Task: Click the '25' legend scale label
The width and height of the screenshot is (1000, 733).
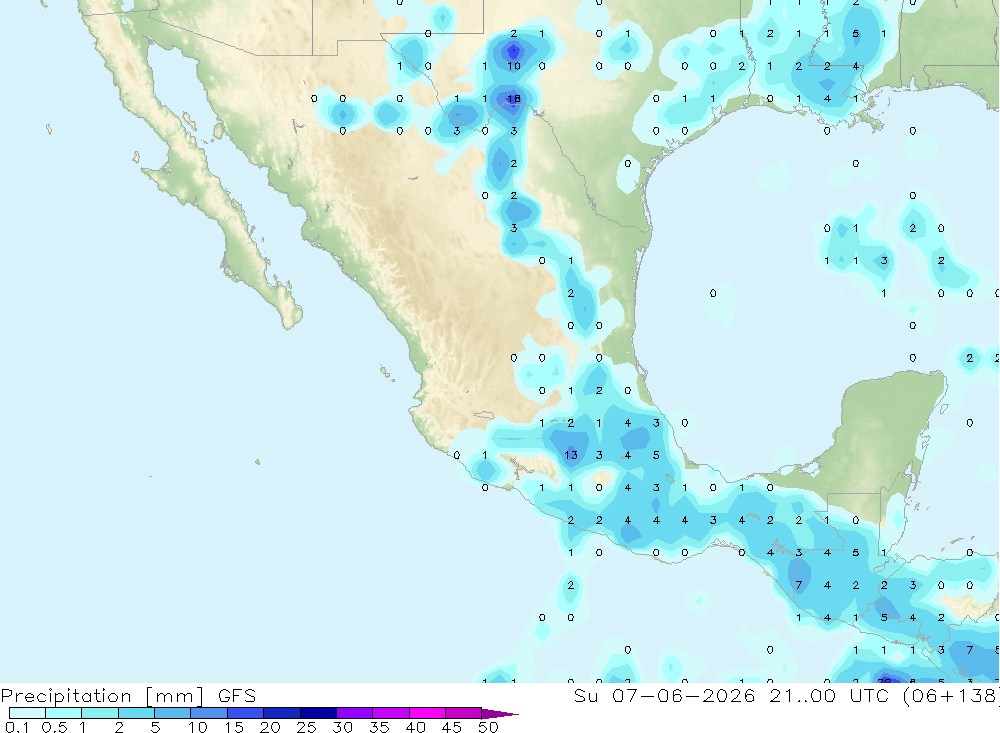Action: (306, 727)
